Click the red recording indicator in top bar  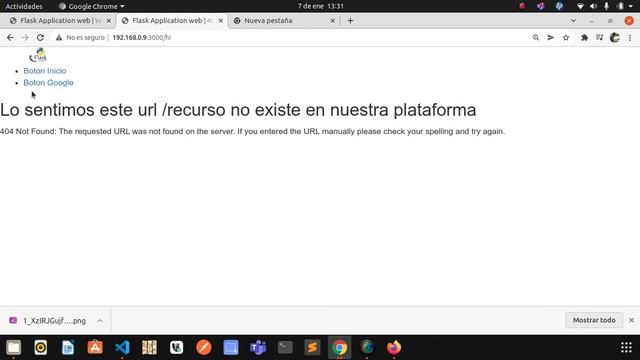click(522, 6)
